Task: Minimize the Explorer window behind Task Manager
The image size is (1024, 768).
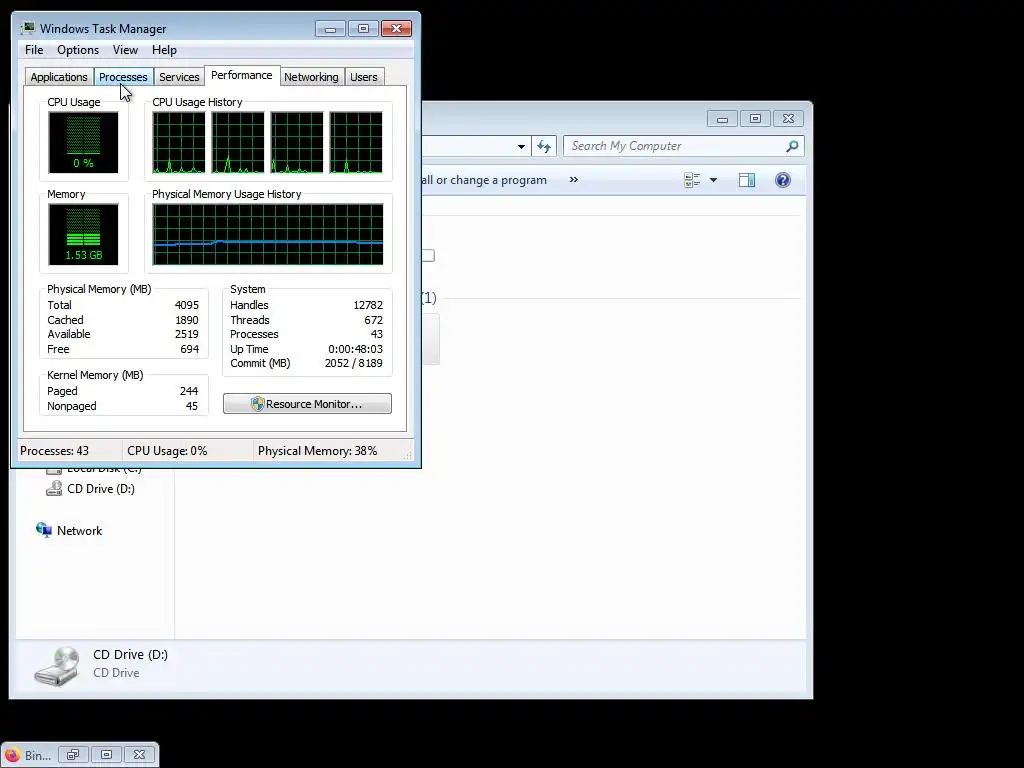Action: coord(722,119)
